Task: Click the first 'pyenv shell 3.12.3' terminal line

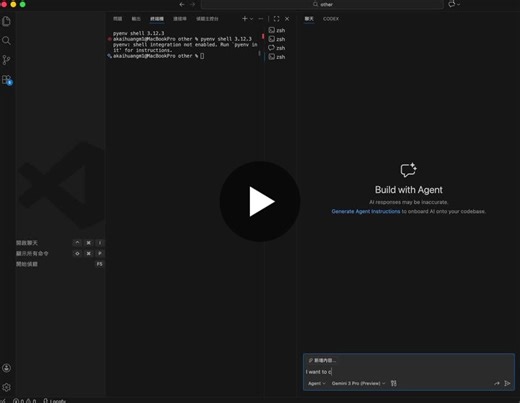Action: coord(139,33)
